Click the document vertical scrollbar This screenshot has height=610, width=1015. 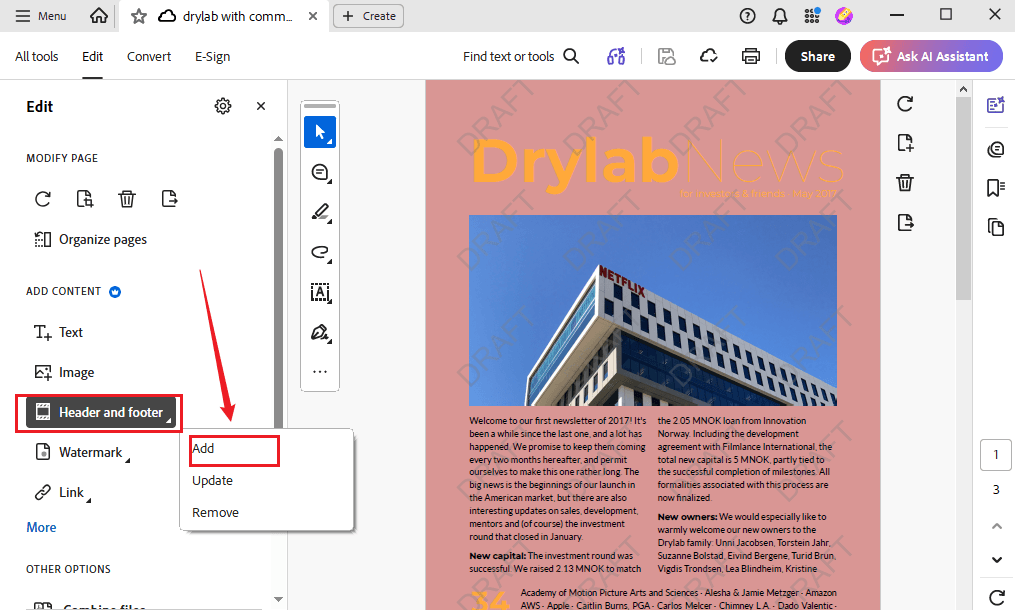coord(963,198)
